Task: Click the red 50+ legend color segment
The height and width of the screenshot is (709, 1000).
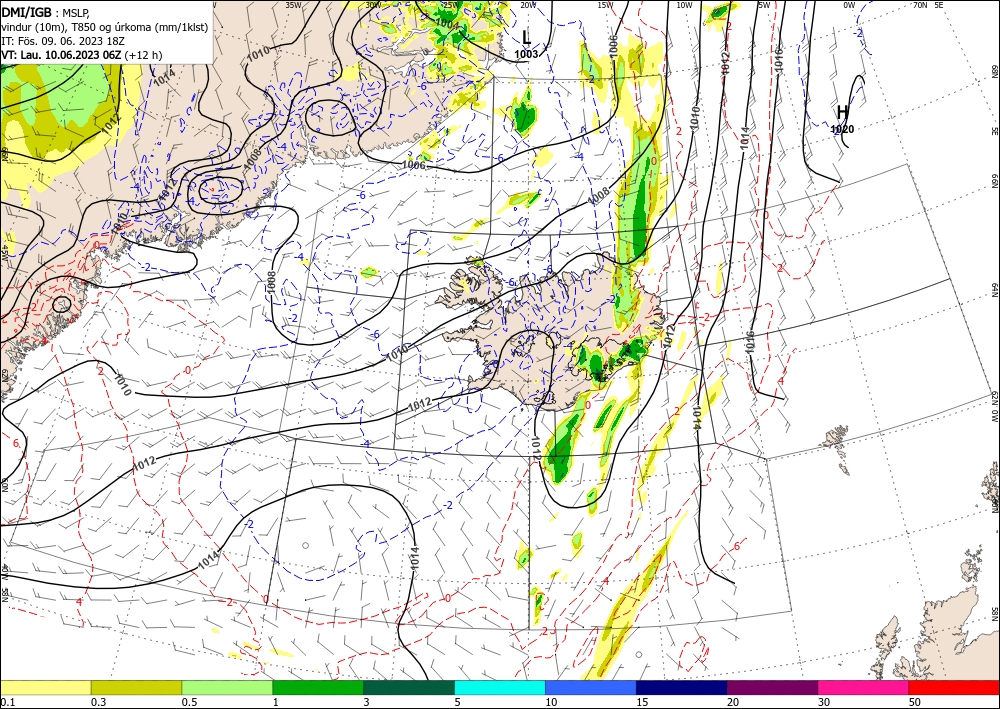Action: [x=954, y=687]
